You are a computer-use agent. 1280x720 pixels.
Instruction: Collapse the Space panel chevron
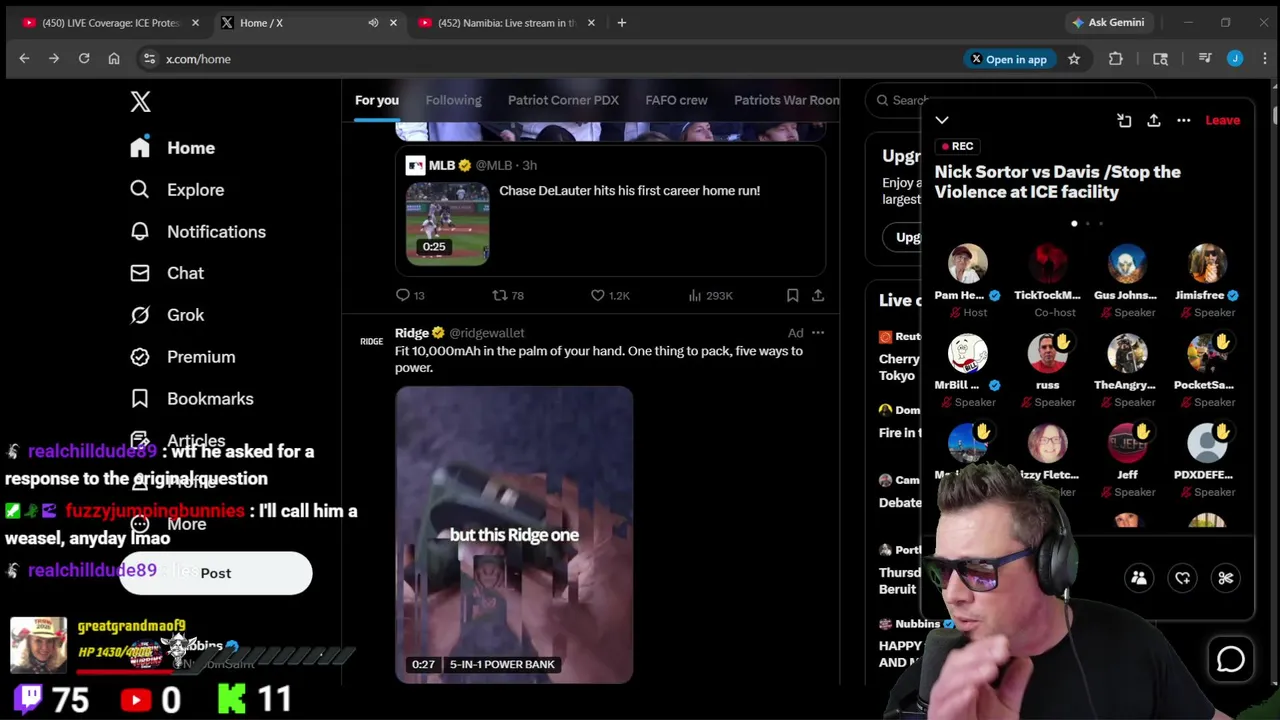(942, 120)
